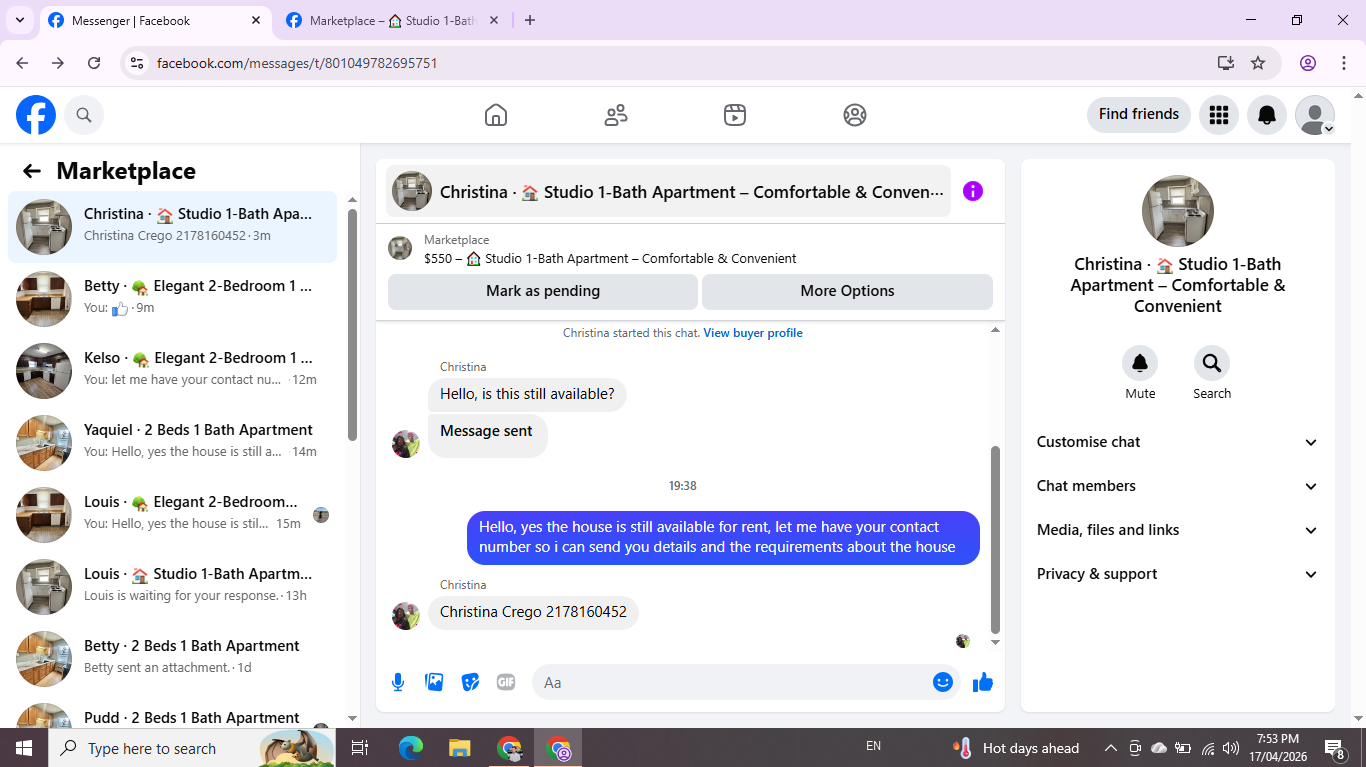
Task: Click the Search Facebook magnifier icon
Action: tap(84, 115)
